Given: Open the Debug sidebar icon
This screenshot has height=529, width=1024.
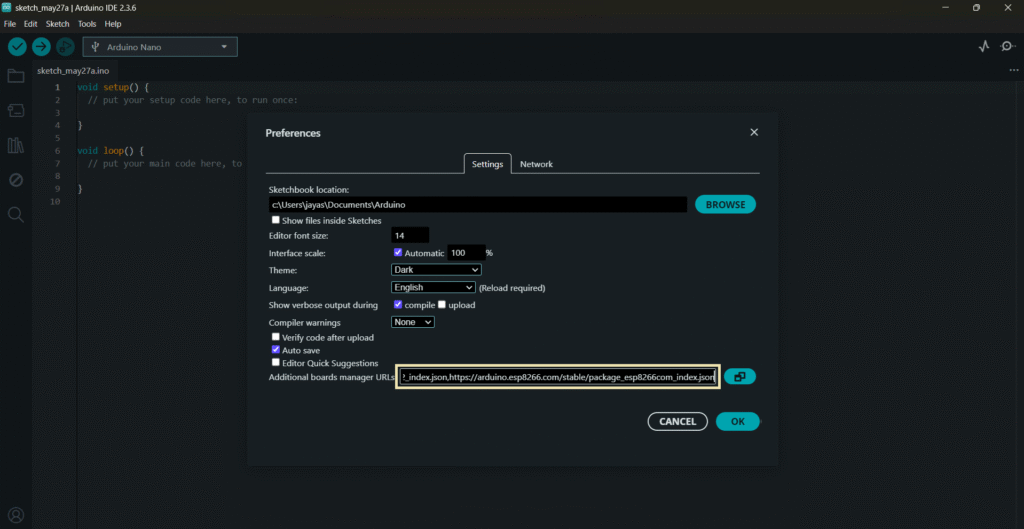Looking at the screenshot, I should point(16,180).
